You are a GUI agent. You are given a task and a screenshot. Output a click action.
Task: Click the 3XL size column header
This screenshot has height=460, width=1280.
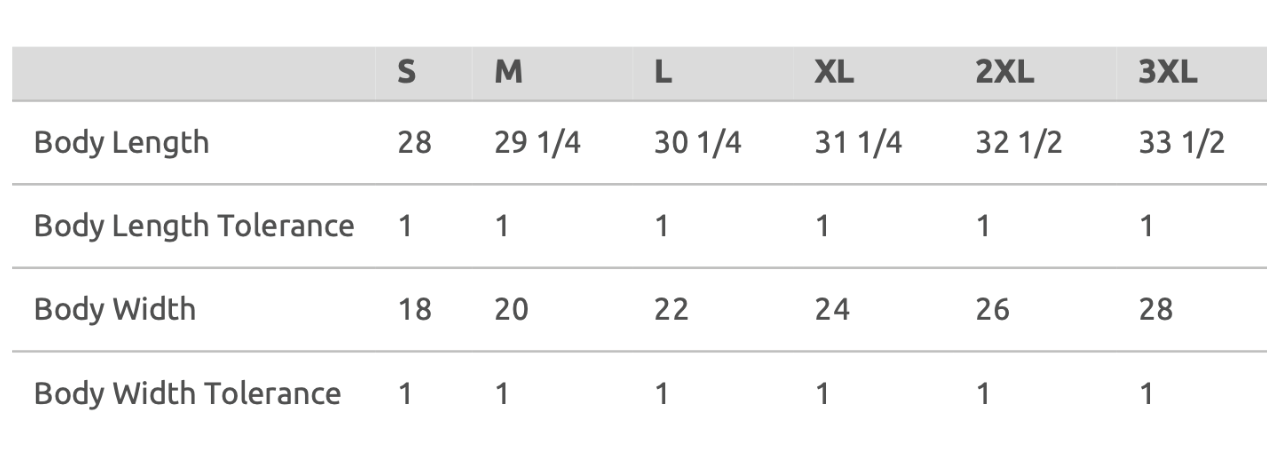(x=1167, y=73)
